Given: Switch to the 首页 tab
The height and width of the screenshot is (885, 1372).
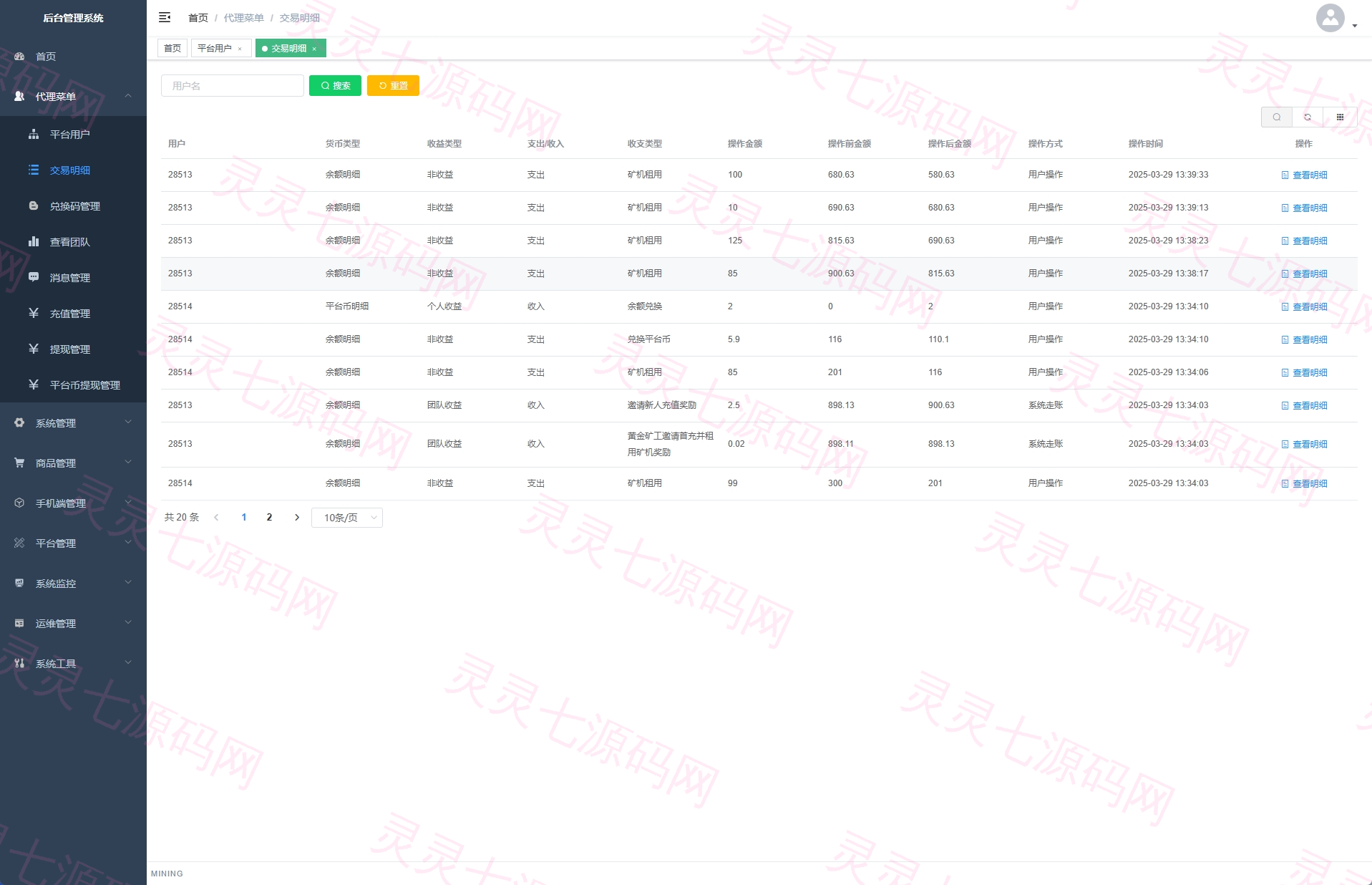Looking at the screenshot, I should click(172, 48).
